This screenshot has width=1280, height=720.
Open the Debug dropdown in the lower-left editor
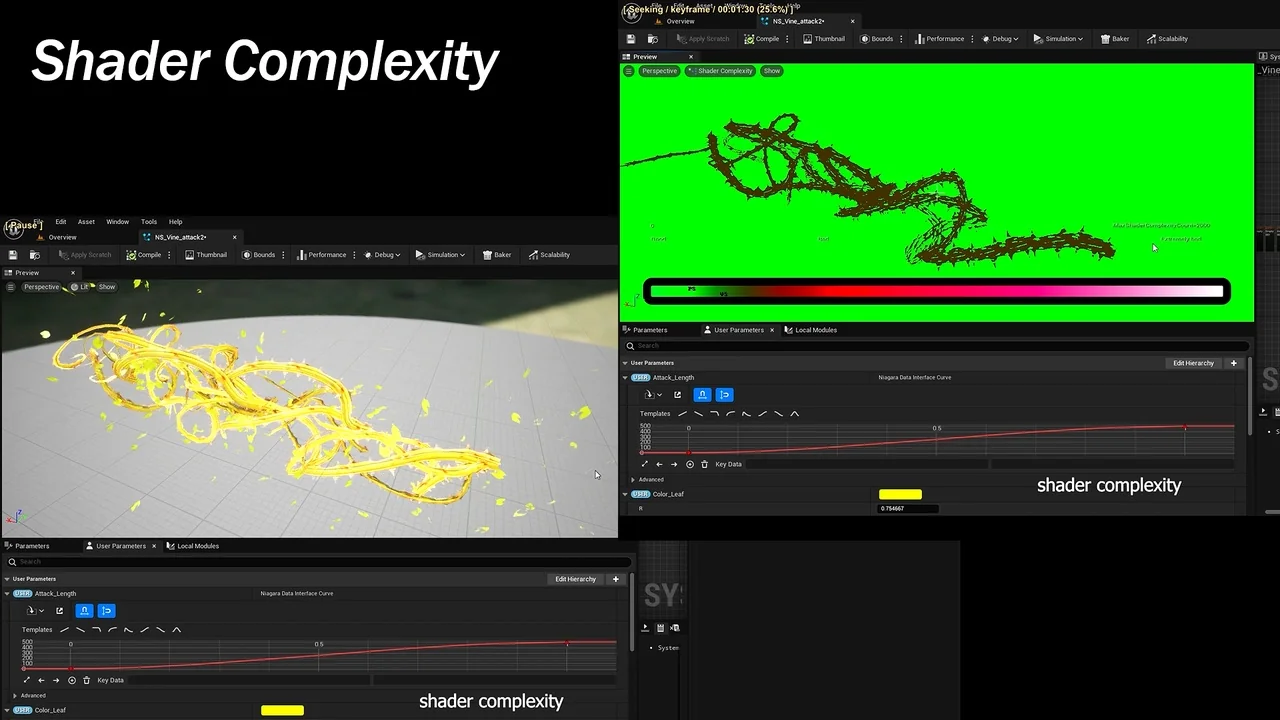(x=383, y=255)
